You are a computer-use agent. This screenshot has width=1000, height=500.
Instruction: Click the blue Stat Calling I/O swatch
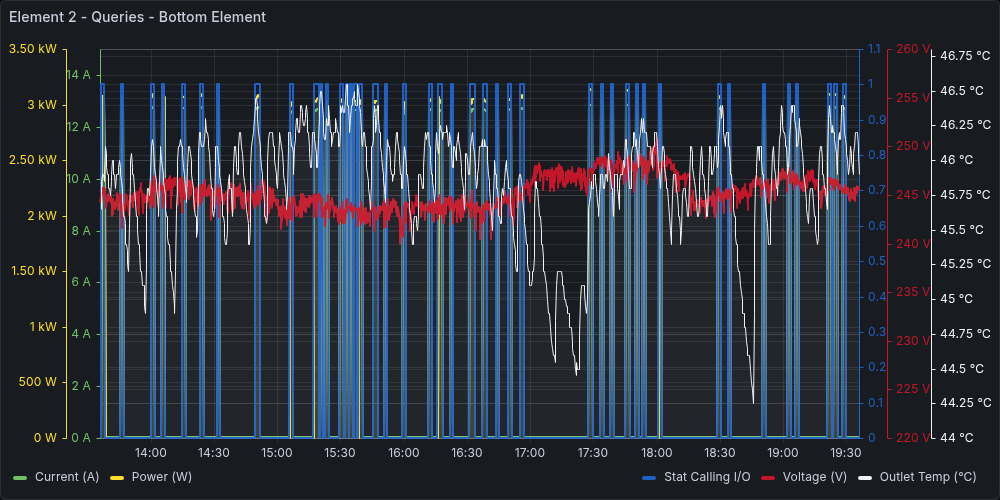[649, 477]
